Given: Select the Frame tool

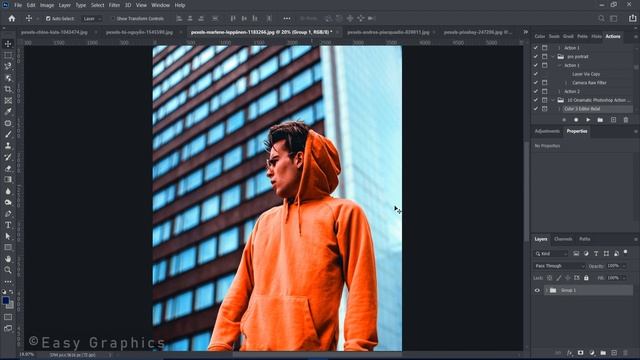Looking at the screenshot, I should pos(8,100).
